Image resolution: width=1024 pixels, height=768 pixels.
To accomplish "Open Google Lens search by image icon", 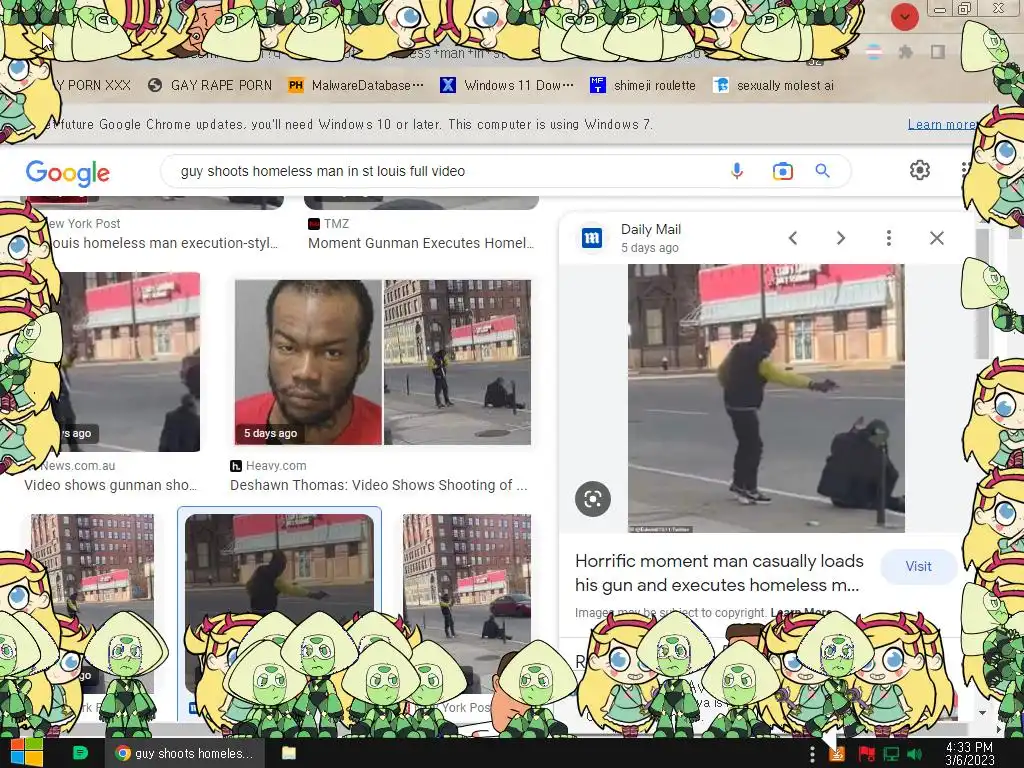I will click(x=782, y=171).
